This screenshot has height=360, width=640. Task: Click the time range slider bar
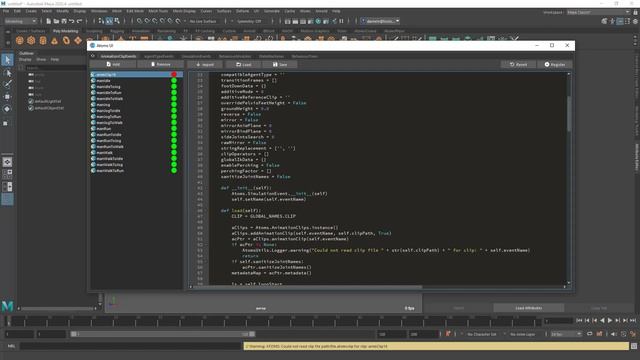click(x=163, y=334)
